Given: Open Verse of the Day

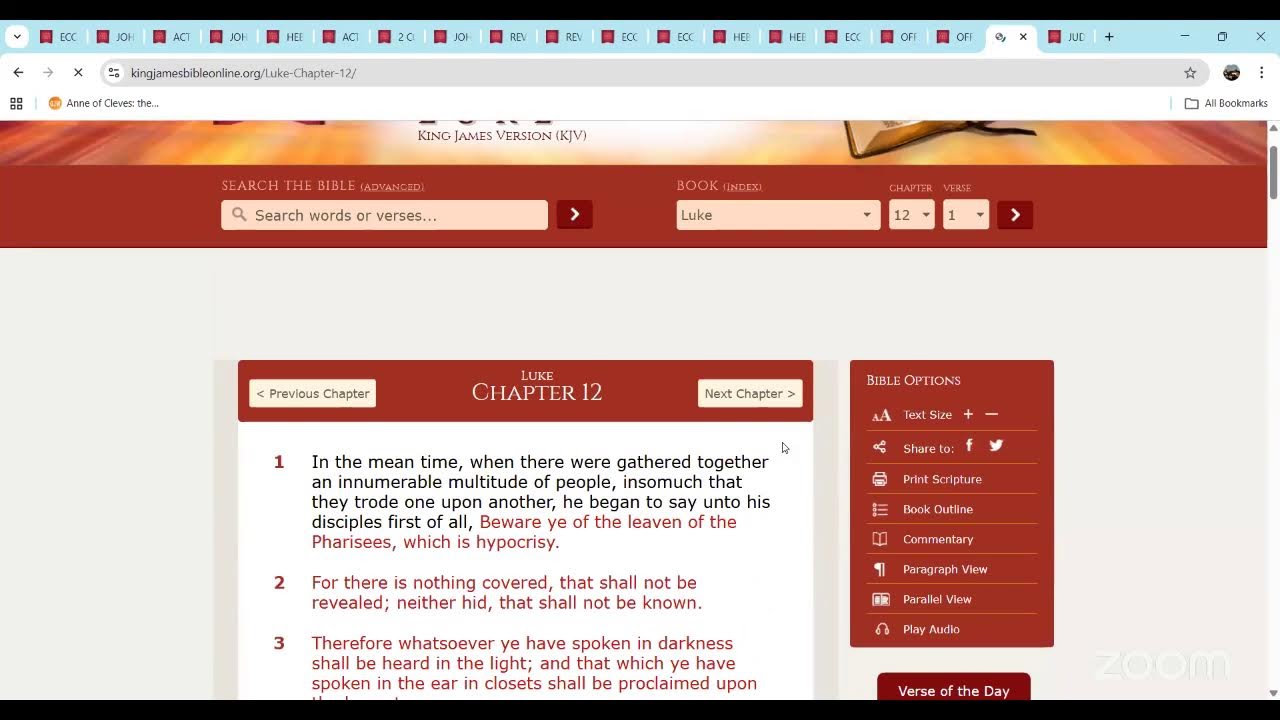Looking at the screenshot, I should click(x=954, y=690).
